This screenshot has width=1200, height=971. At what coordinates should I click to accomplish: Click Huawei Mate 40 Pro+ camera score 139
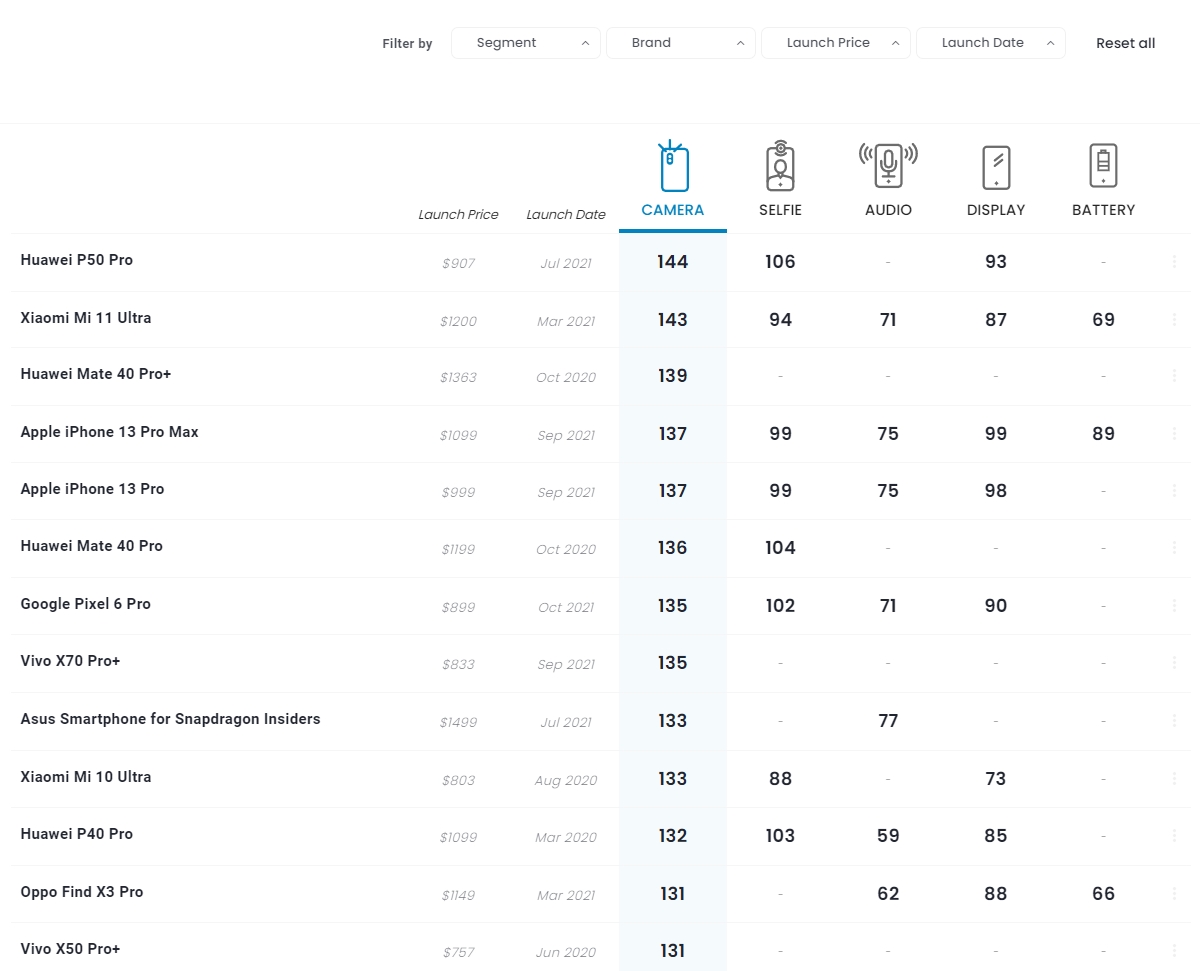tap(673, 376)
